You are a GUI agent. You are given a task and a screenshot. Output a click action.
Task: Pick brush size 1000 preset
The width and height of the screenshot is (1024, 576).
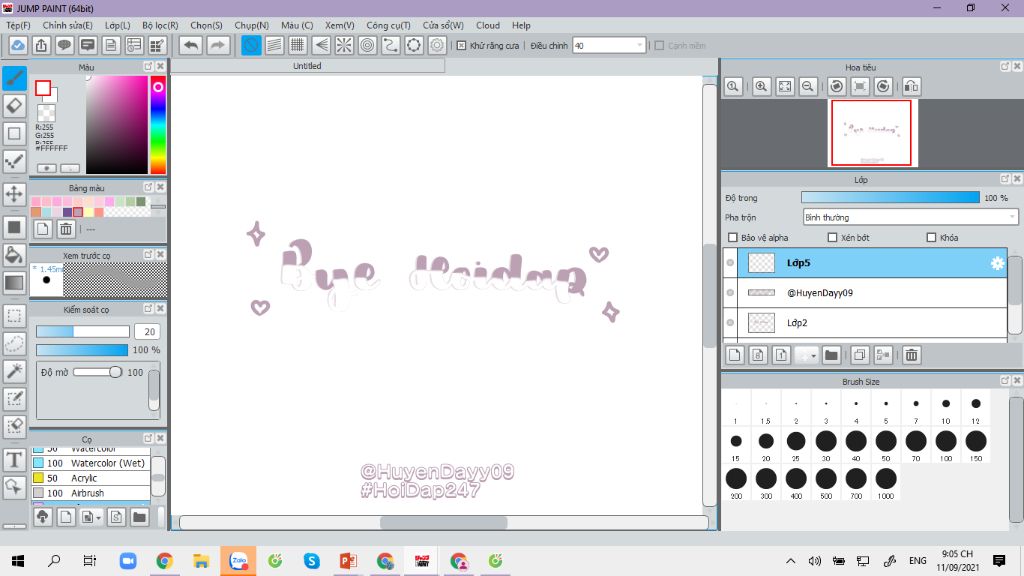coord(886,484)
